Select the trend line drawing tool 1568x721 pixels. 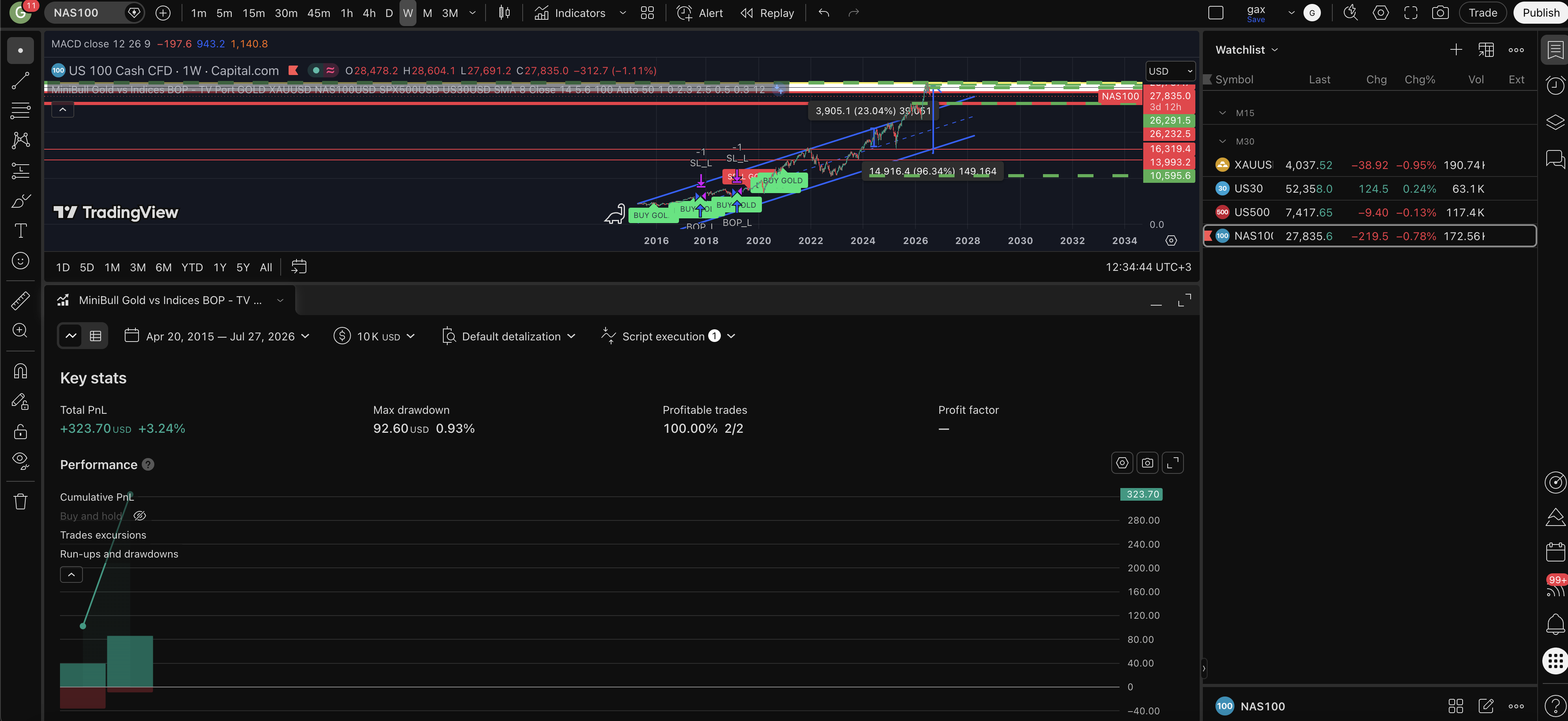click(20, 81)
